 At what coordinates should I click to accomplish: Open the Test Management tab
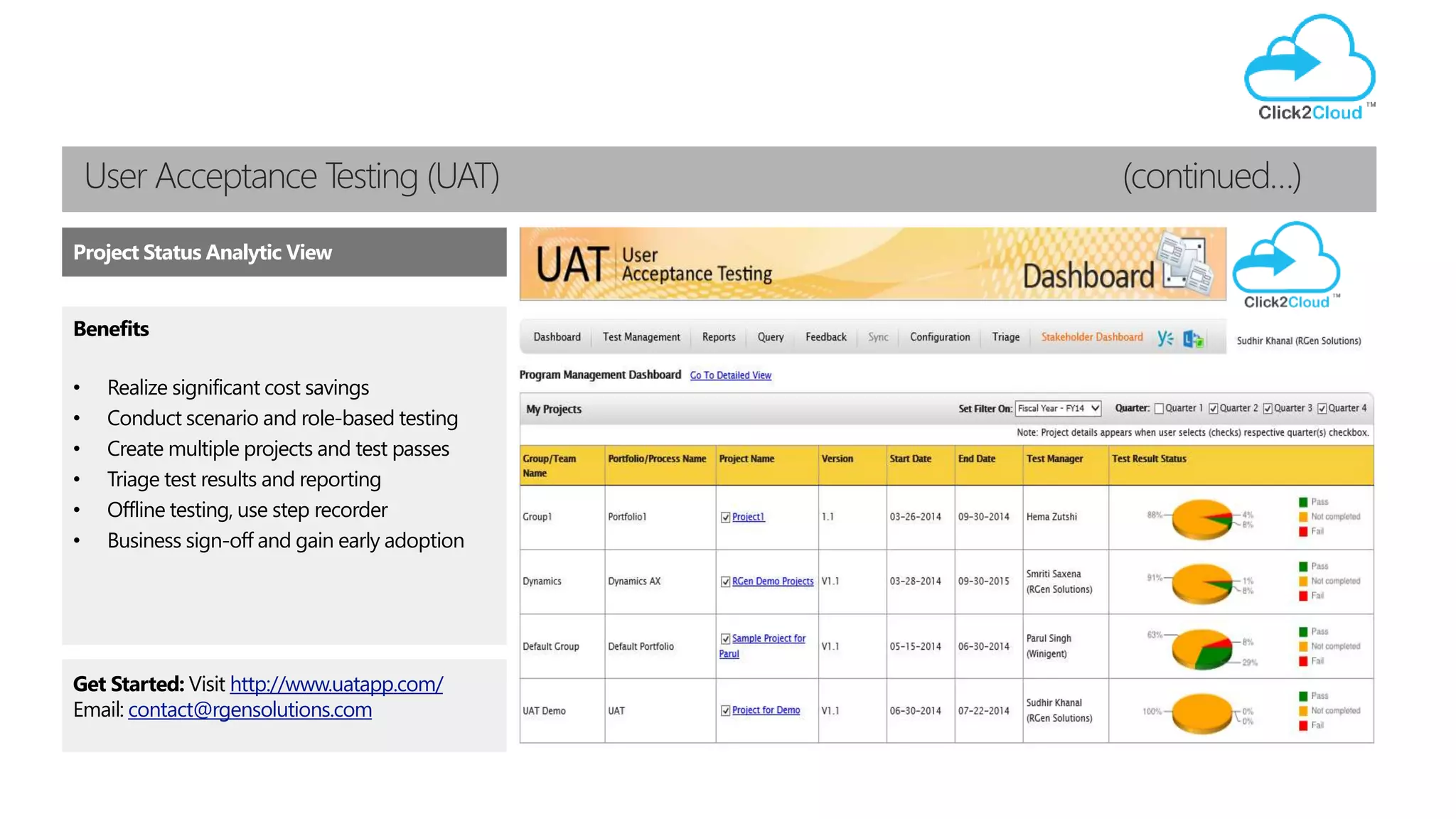click(x=641, y=337)
